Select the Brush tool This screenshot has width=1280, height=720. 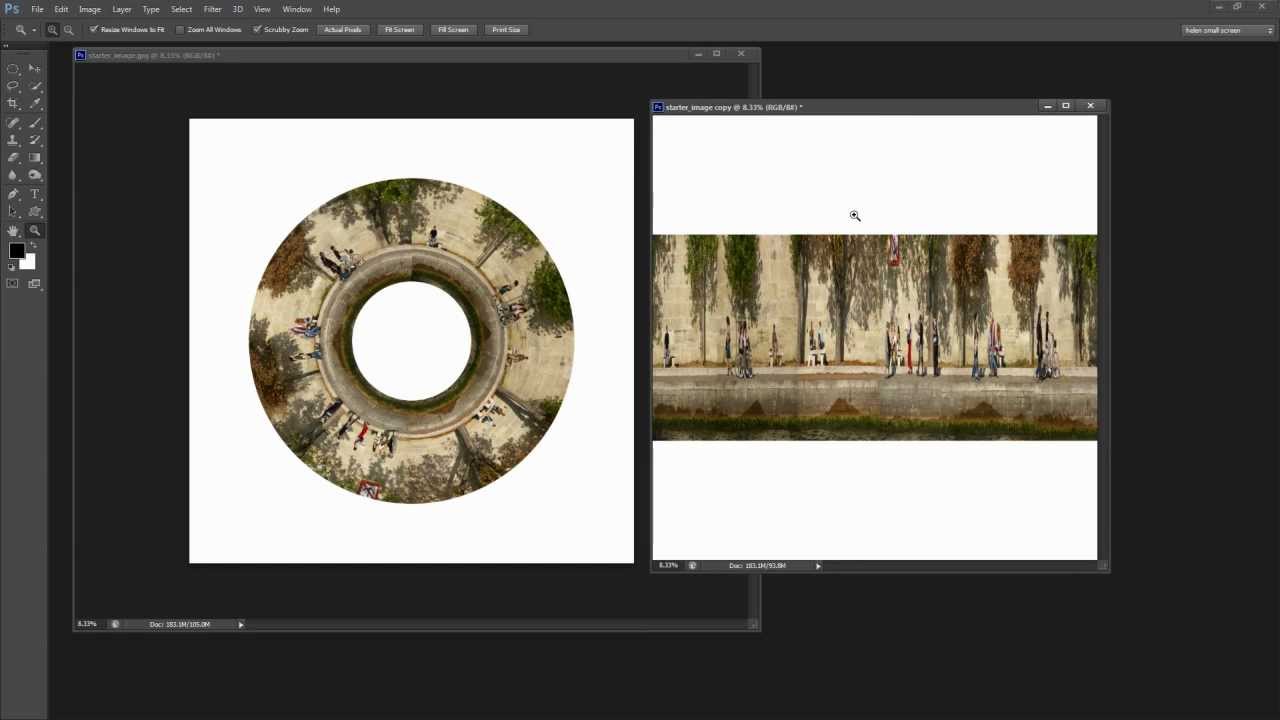(x=35, y=122)
